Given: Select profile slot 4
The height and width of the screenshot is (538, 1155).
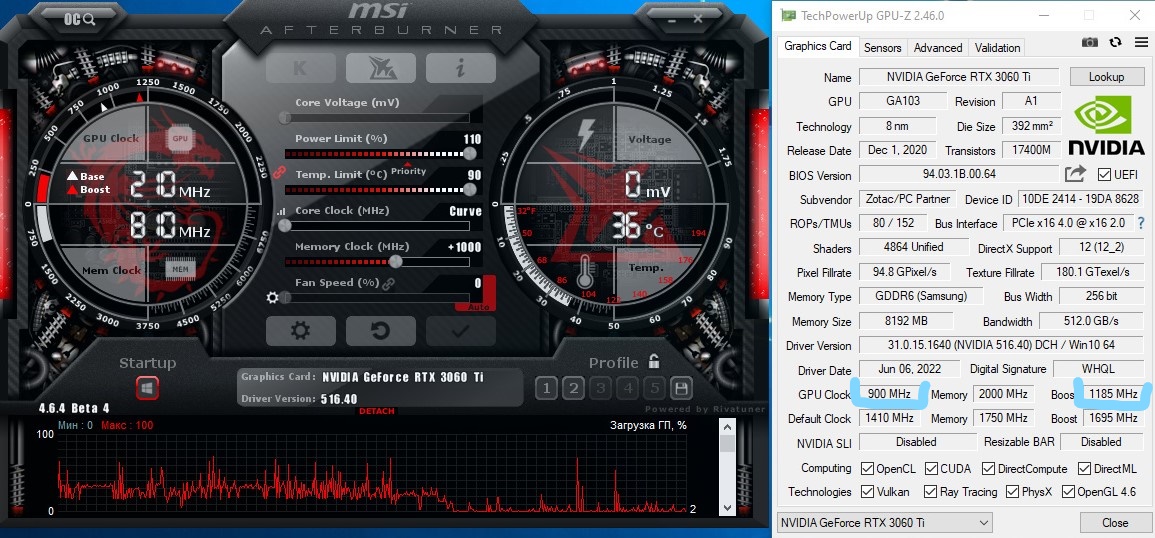Looking at the screenshot, I should (628, 388).
